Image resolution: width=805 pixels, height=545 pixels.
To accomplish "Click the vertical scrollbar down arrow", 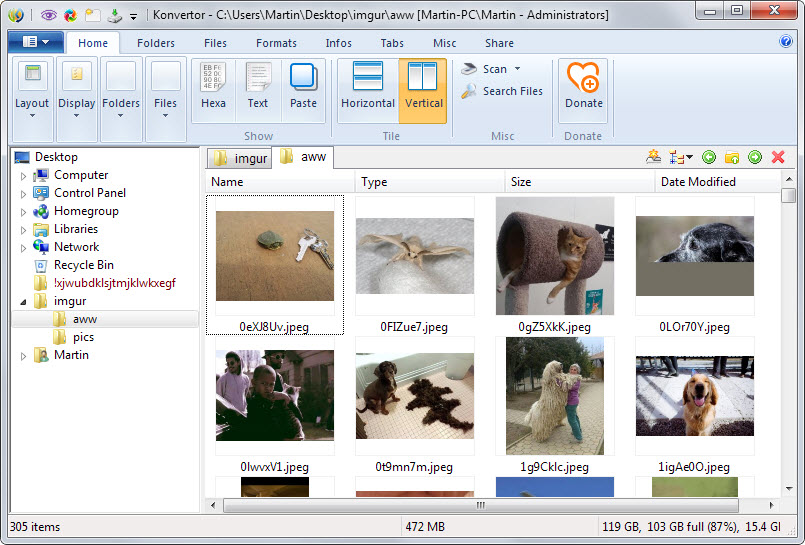I will pyautogui.click(x=789, y=489).
